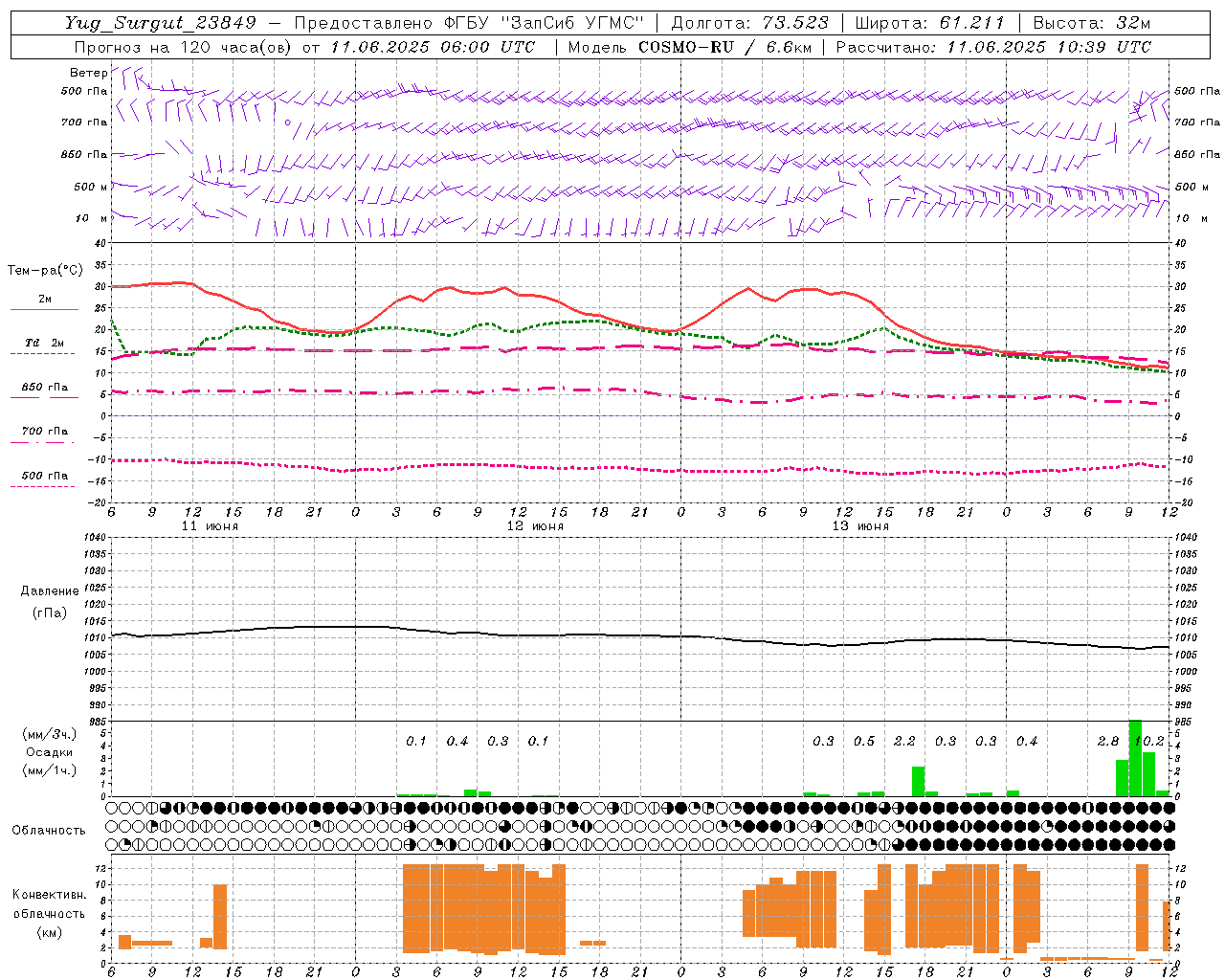
Task: Click the 2.2 precipitation value
Action: (904, 742)
